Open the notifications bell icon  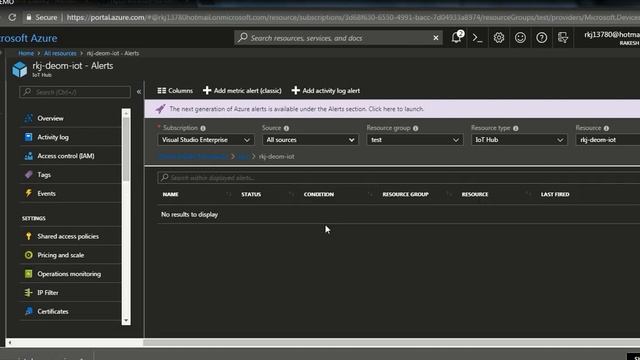tap(456, 38)
